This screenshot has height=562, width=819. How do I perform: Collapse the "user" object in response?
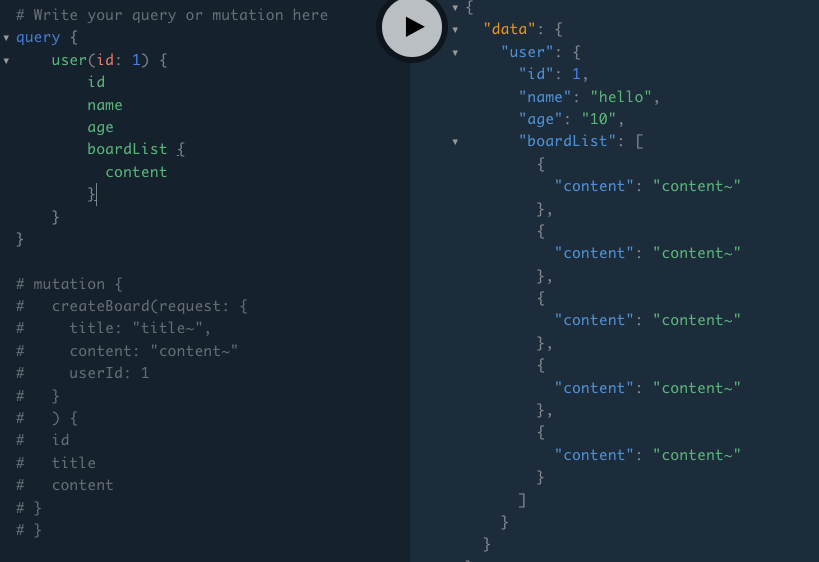tap(455, 52)
